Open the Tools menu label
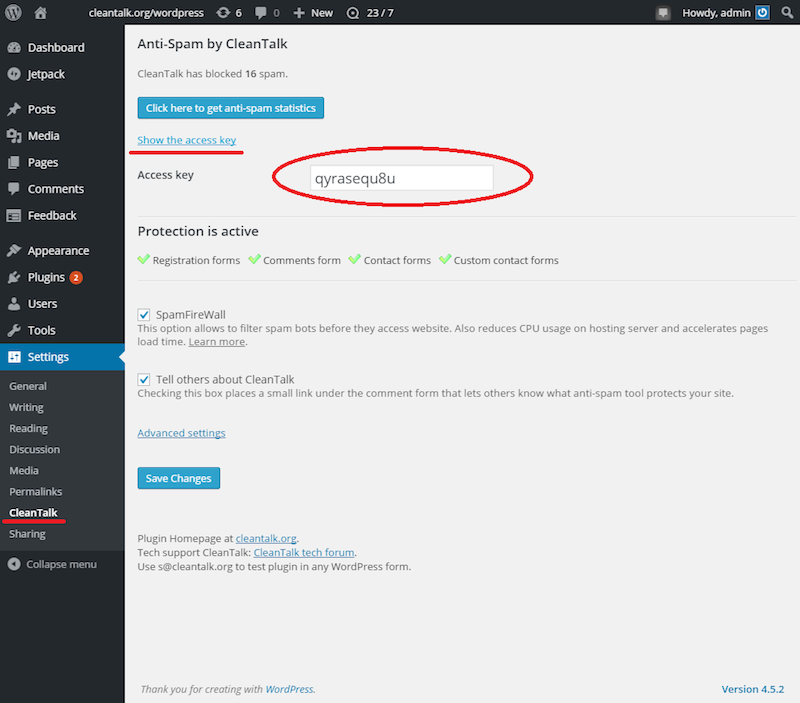This screenshot has width=800, height=703. (x=42, y=330)
